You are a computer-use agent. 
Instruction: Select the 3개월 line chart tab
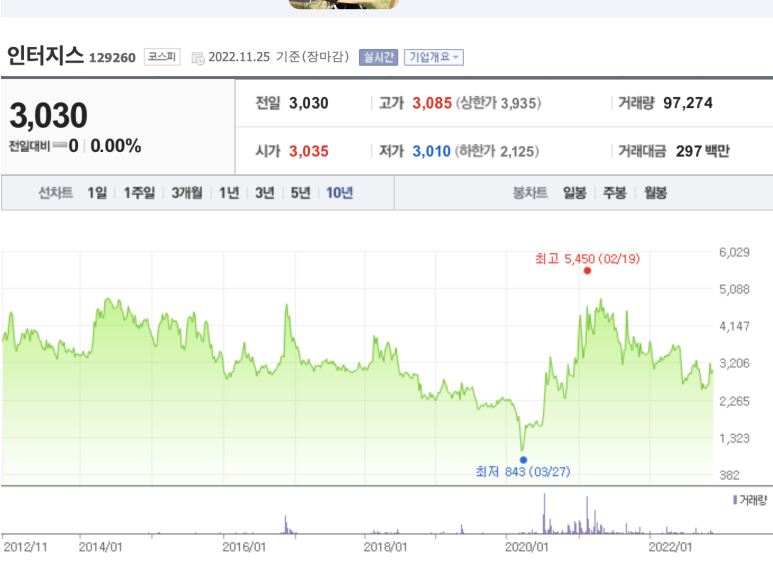[187, 193]
